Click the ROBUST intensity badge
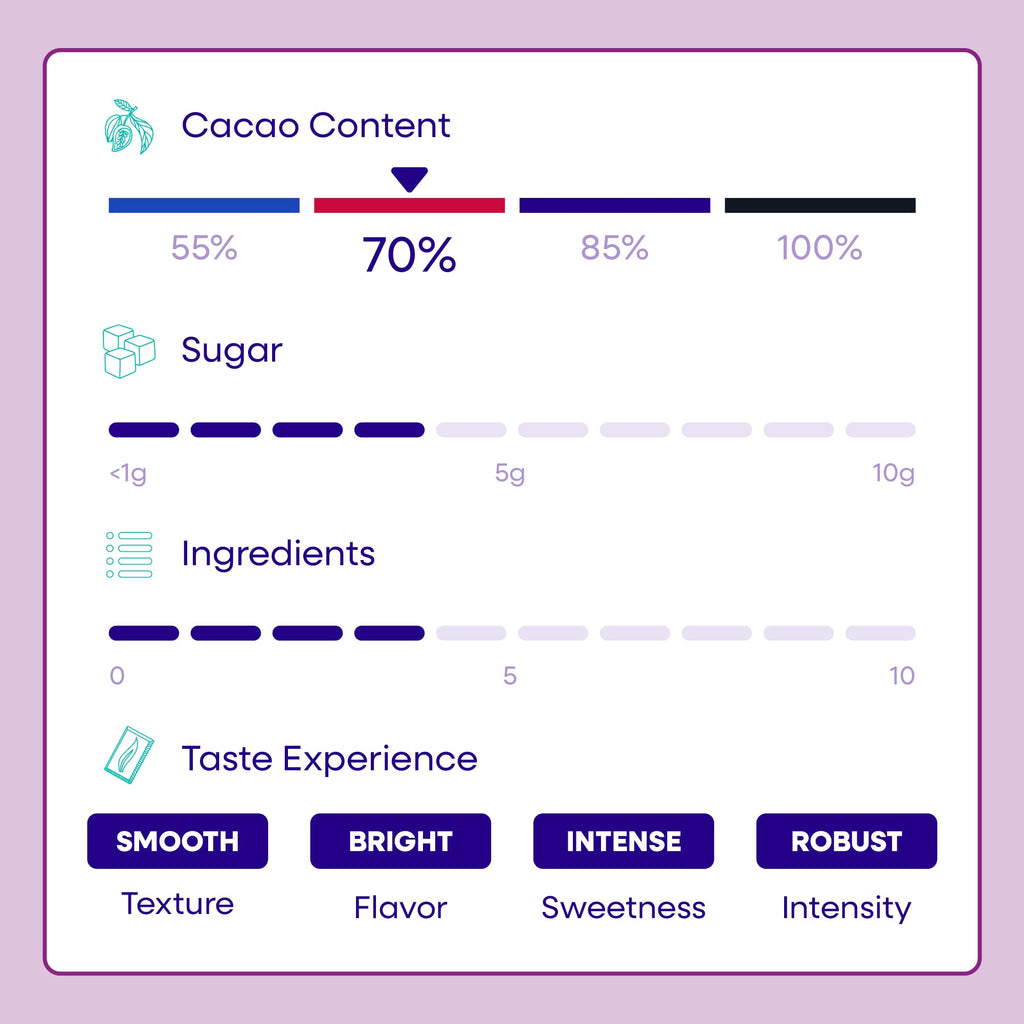This screenshot has width=1024, height=1024. tap(846, 841)
